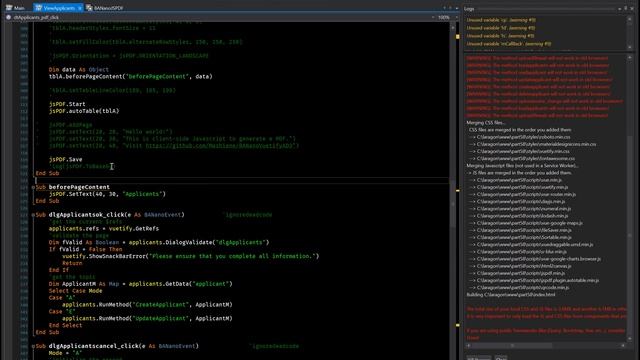This screenshot has height=360, width=640.
Task: Click the "applicants.refs = vuetify.GetRefs" line
Action: [x=104, y=229]
